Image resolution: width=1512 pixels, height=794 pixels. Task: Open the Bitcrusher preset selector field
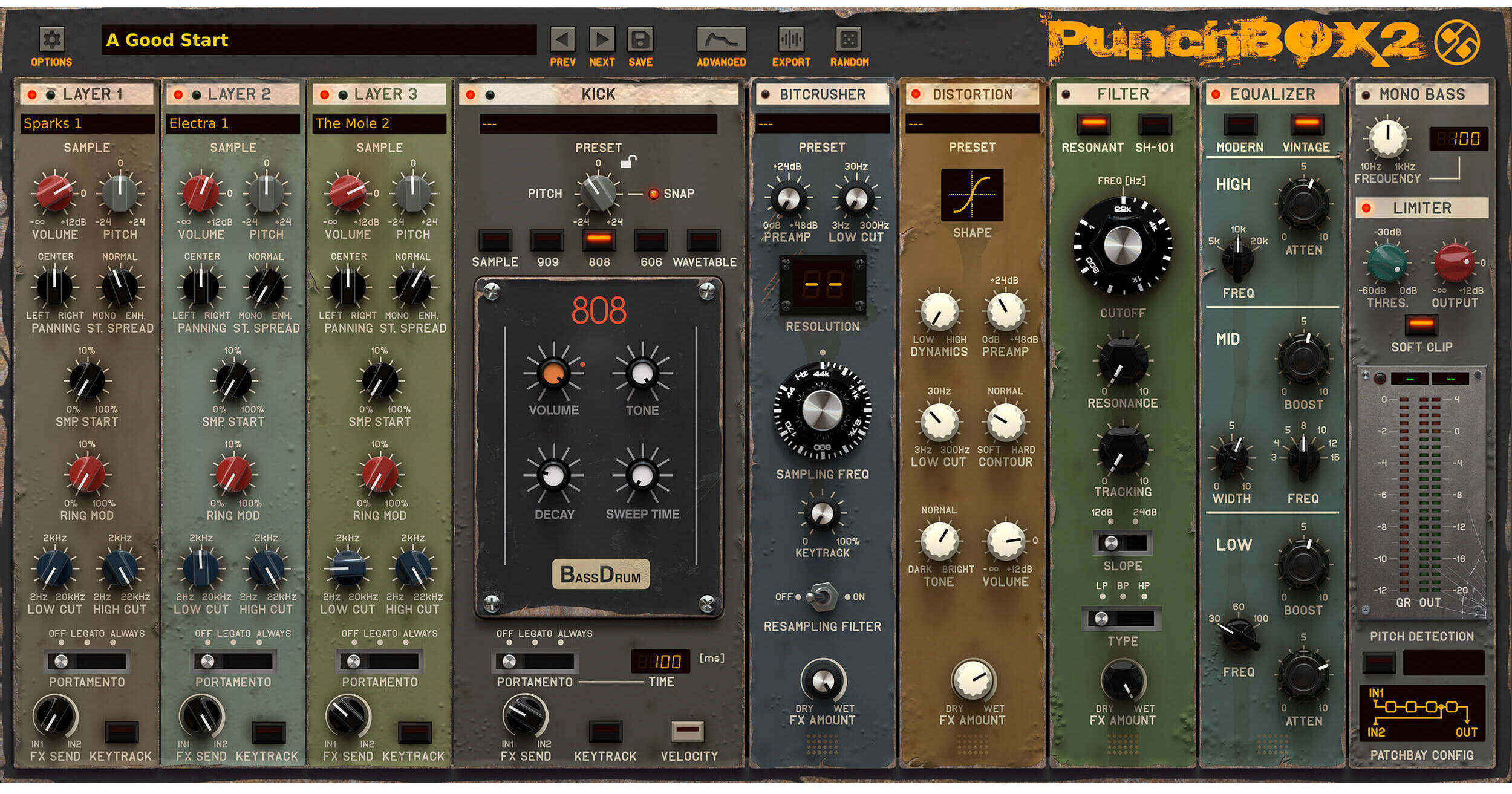coord(822,123)
